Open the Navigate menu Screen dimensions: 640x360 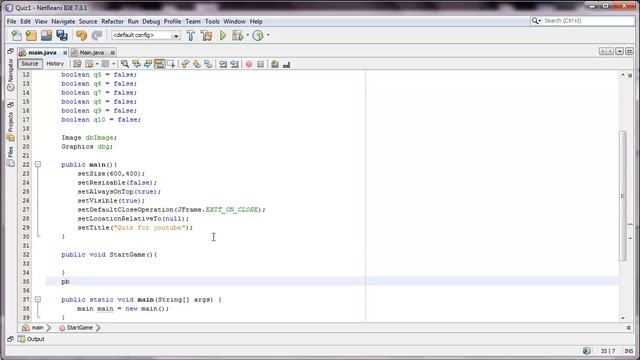point(63,21)
